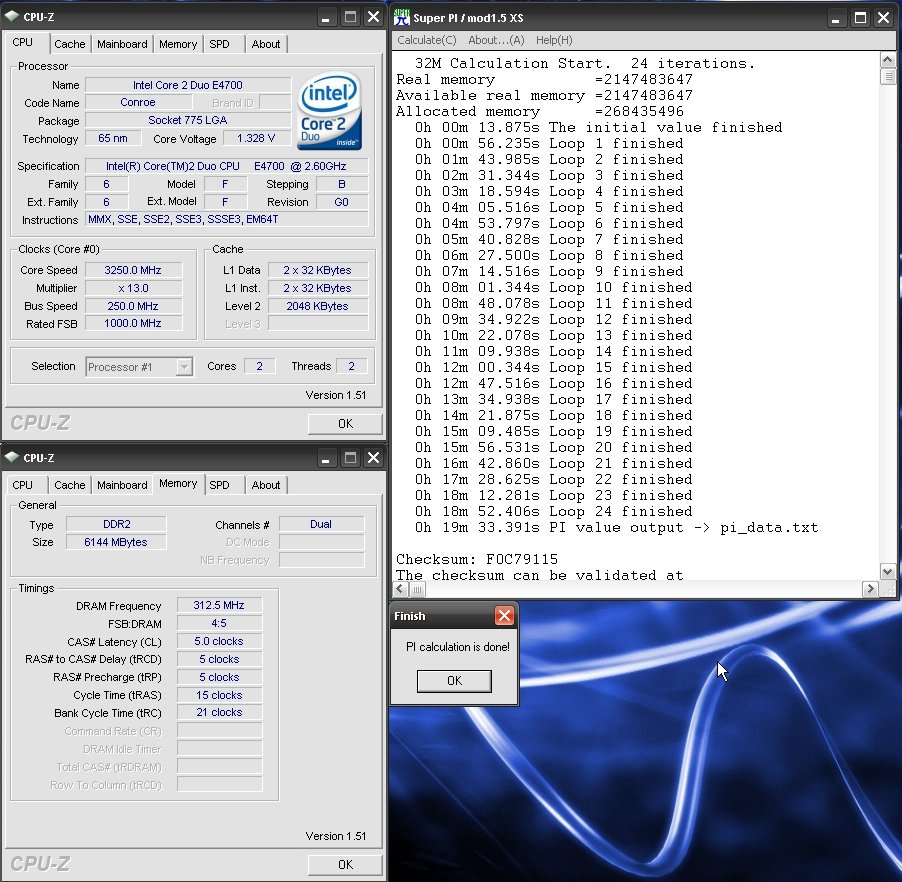902x882 pixels.
Task: Open the Calculate(C) menu in Super PI
Action: coord(427,40)
